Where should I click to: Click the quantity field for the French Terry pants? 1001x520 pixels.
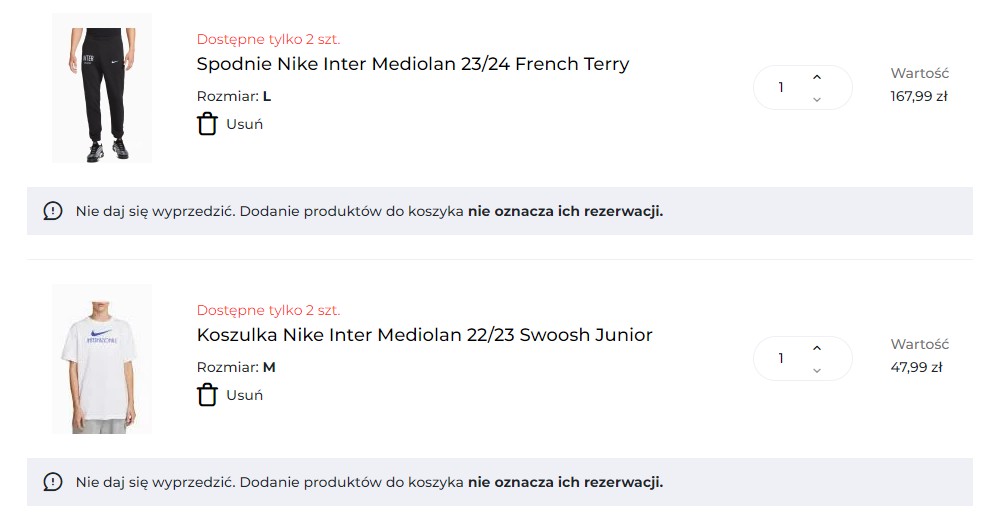coord(781,88)
